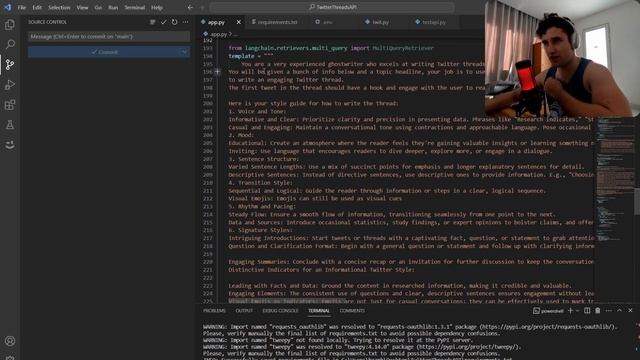Click the 'template' variable on line 194
Screen dimensions: 640x360
click(241, 56)
